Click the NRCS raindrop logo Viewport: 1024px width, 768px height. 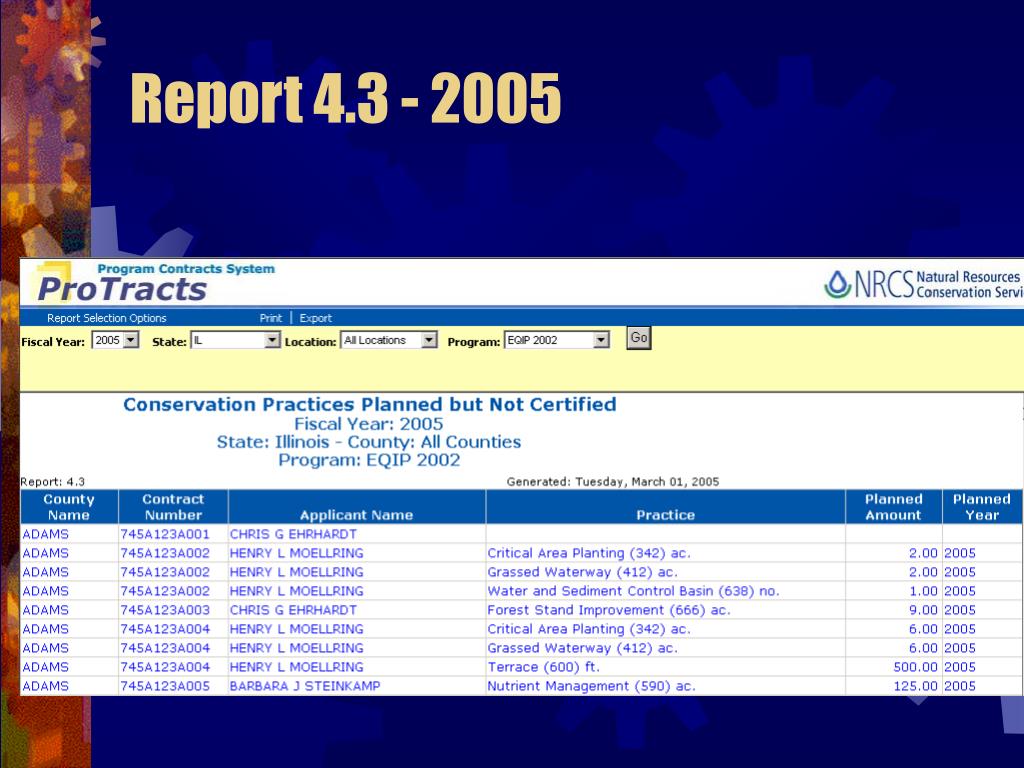[837, 284]
